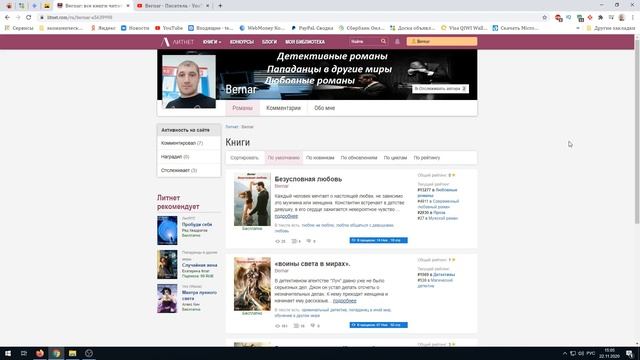Open the Яндекс bookmark in bookmarks bar
Viewport: 640px width, 360px height.
[103, 28]
